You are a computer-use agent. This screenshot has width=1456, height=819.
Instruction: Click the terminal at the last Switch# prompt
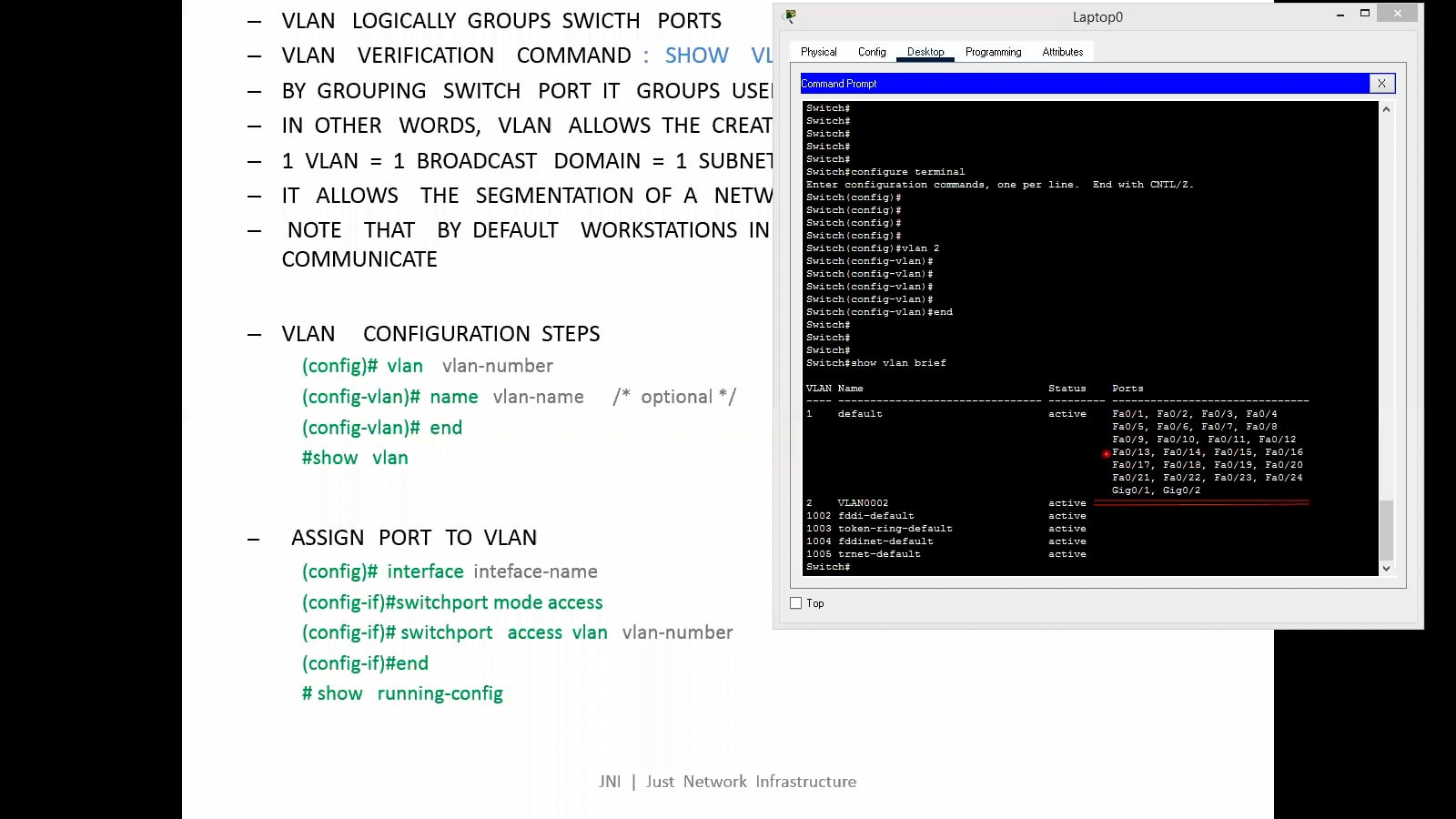point(826,566)
